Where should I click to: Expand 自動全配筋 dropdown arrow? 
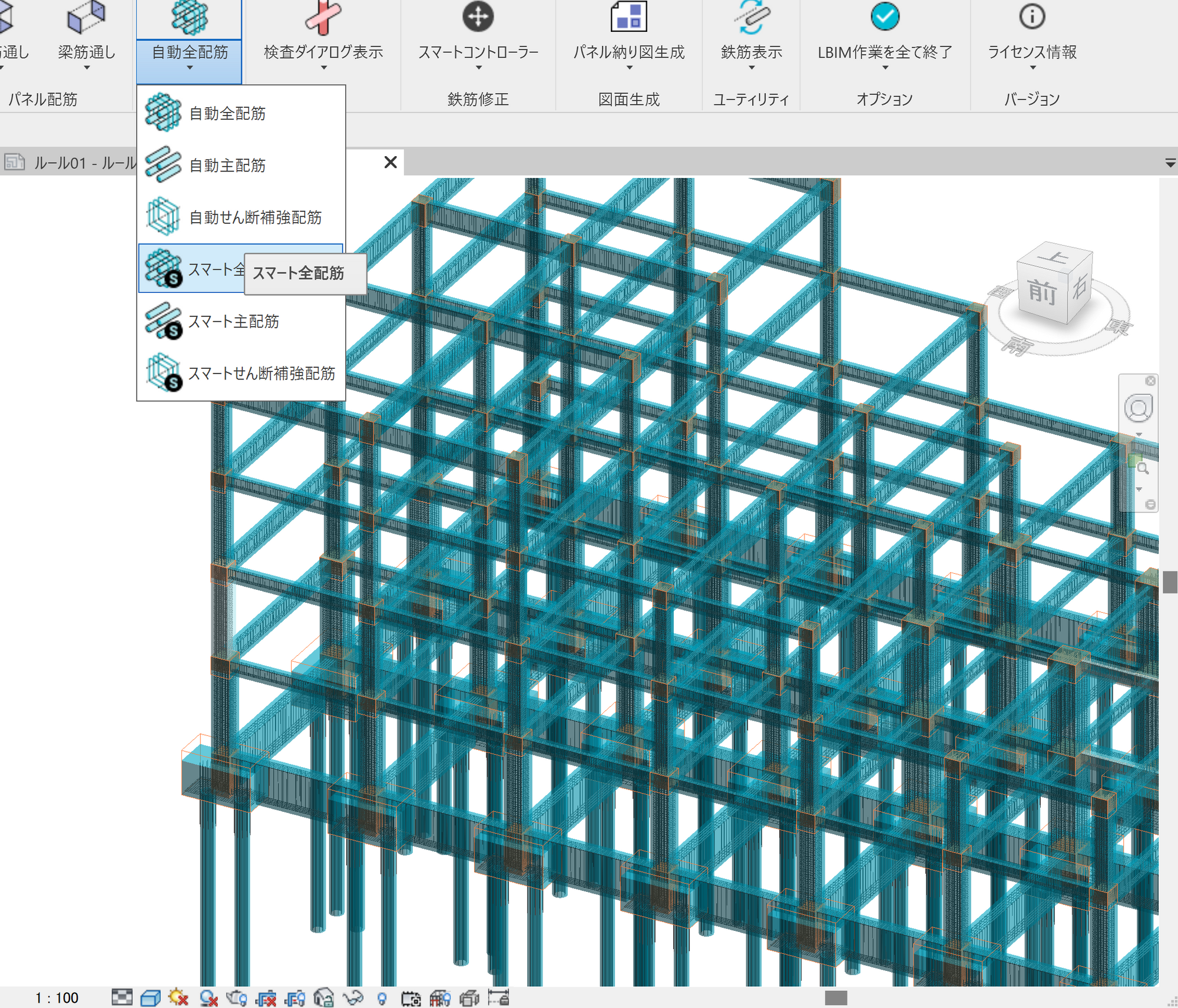tap(190, 68)
